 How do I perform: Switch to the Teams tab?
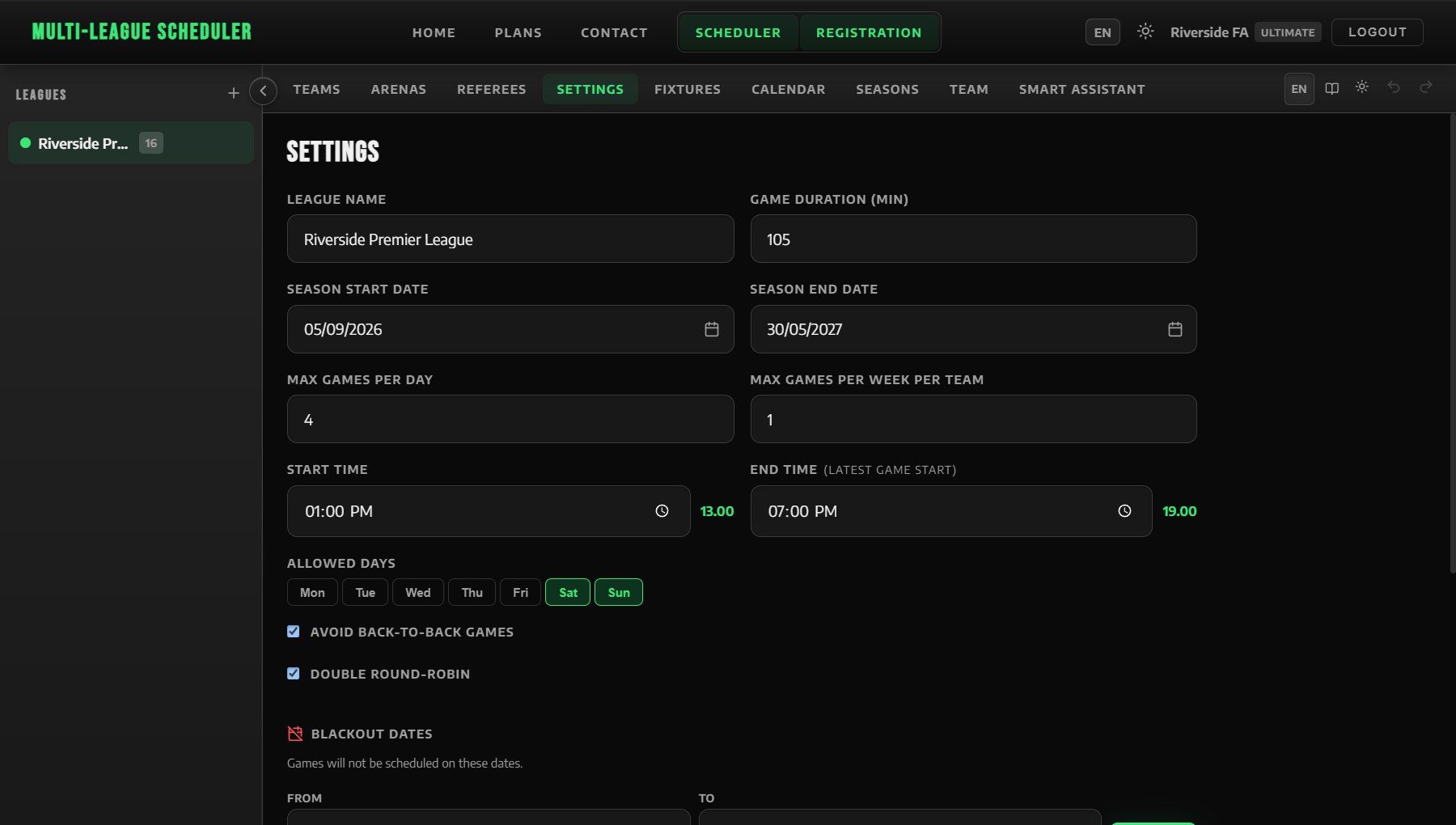[316, 89]
